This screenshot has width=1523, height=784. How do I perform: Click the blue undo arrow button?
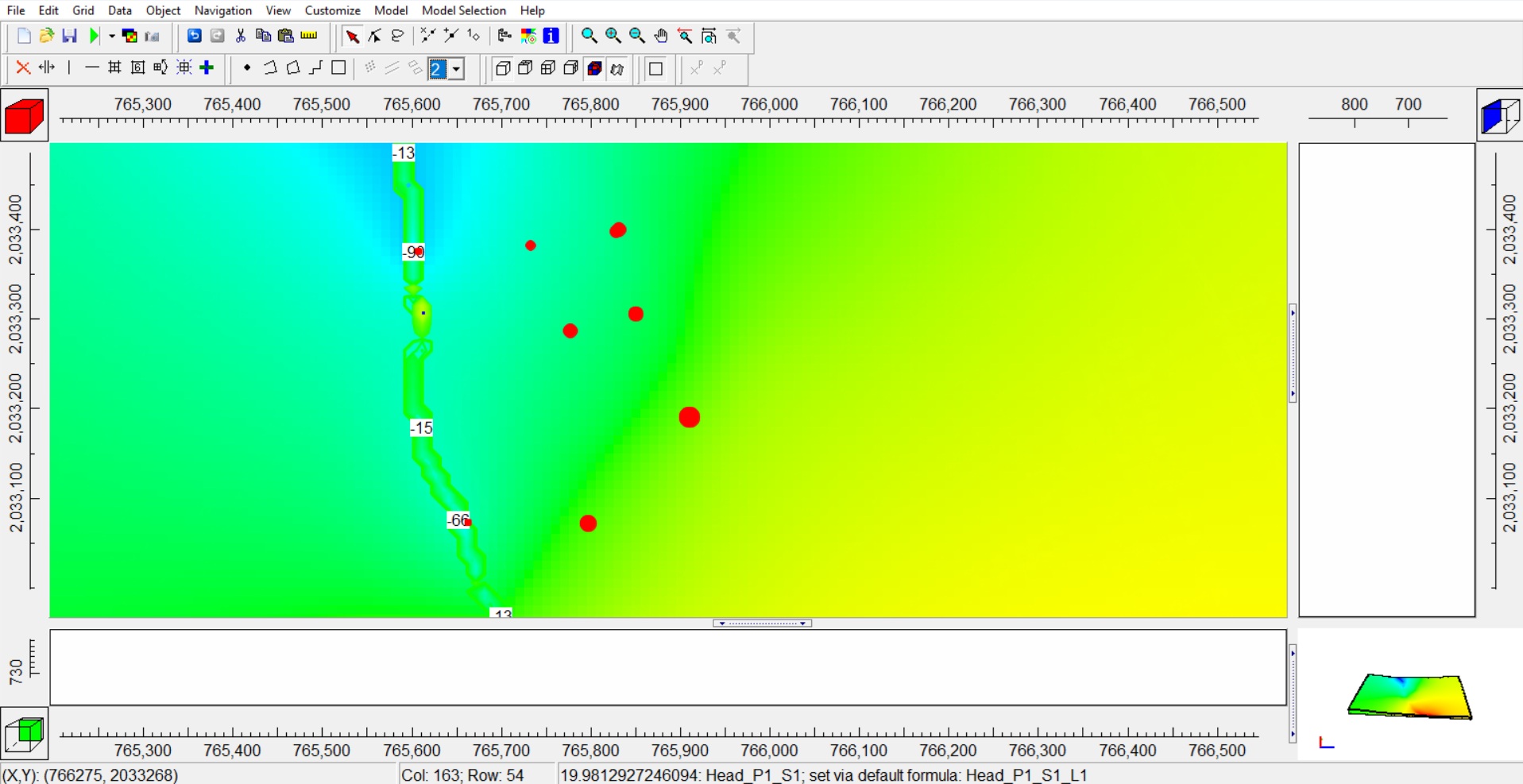(x=194, y=36)
